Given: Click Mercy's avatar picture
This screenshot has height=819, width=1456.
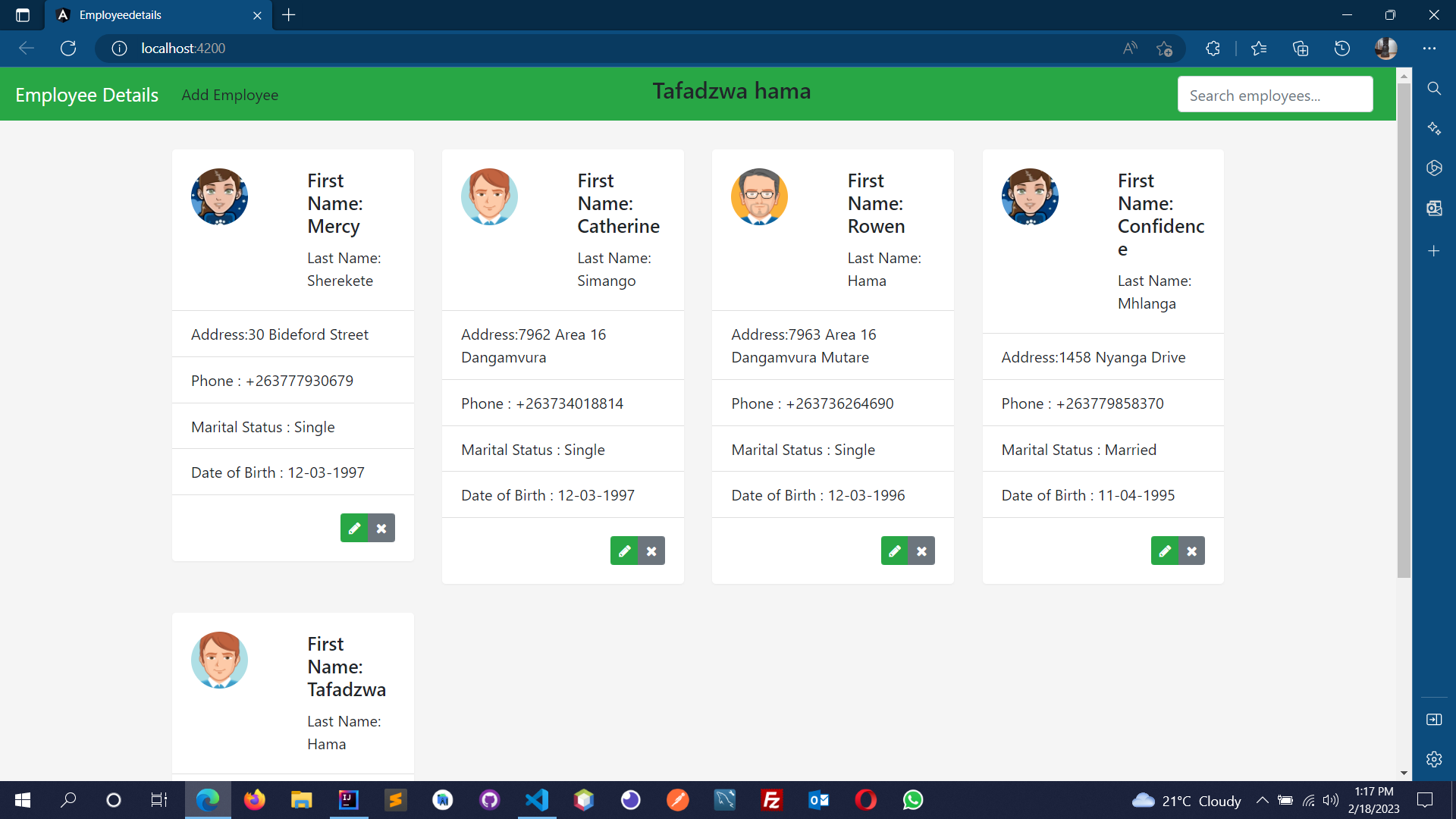Looking at the screenshot, I should (219, 196).
